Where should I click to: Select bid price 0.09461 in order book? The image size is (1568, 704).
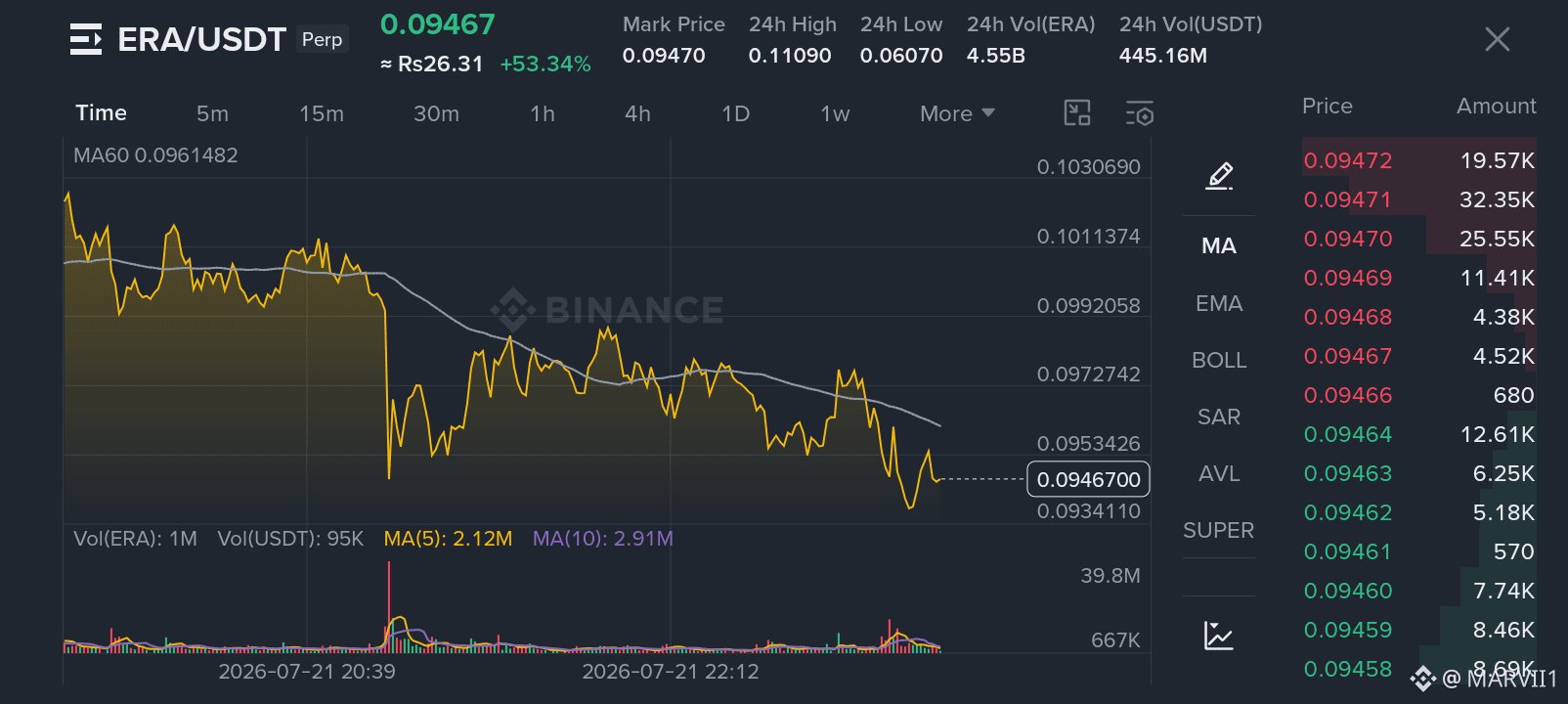pyautogui.click(x=1348, y=551)
